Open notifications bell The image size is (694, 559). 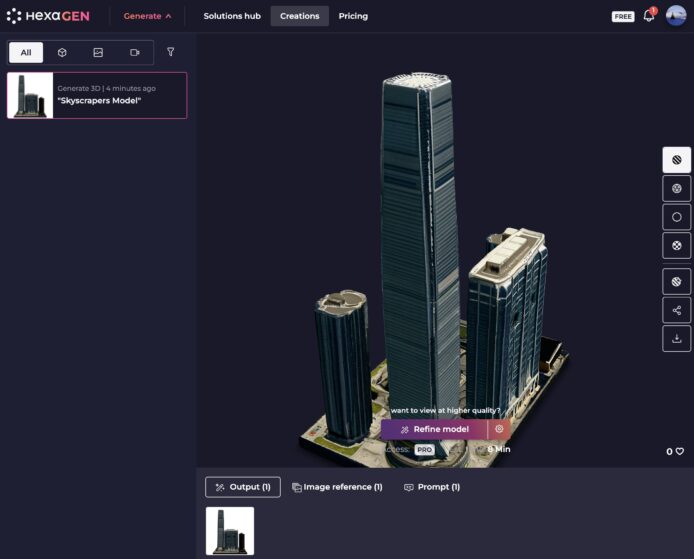[x=649, y=16]
